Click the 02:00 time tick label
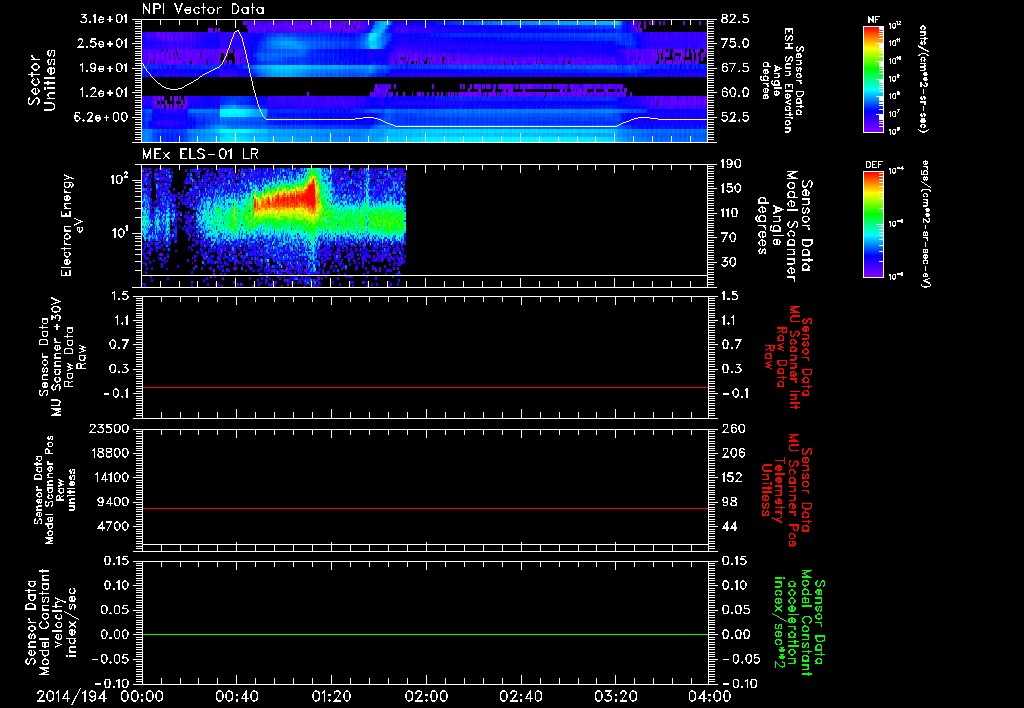1024x708 pixels. pos(426,696)
